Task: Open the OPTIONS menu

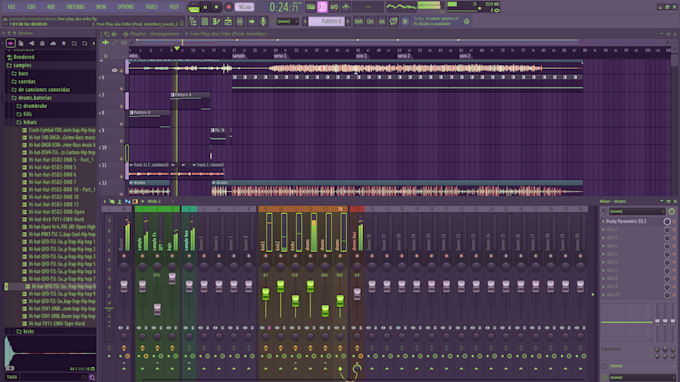Action: (126, 7)
